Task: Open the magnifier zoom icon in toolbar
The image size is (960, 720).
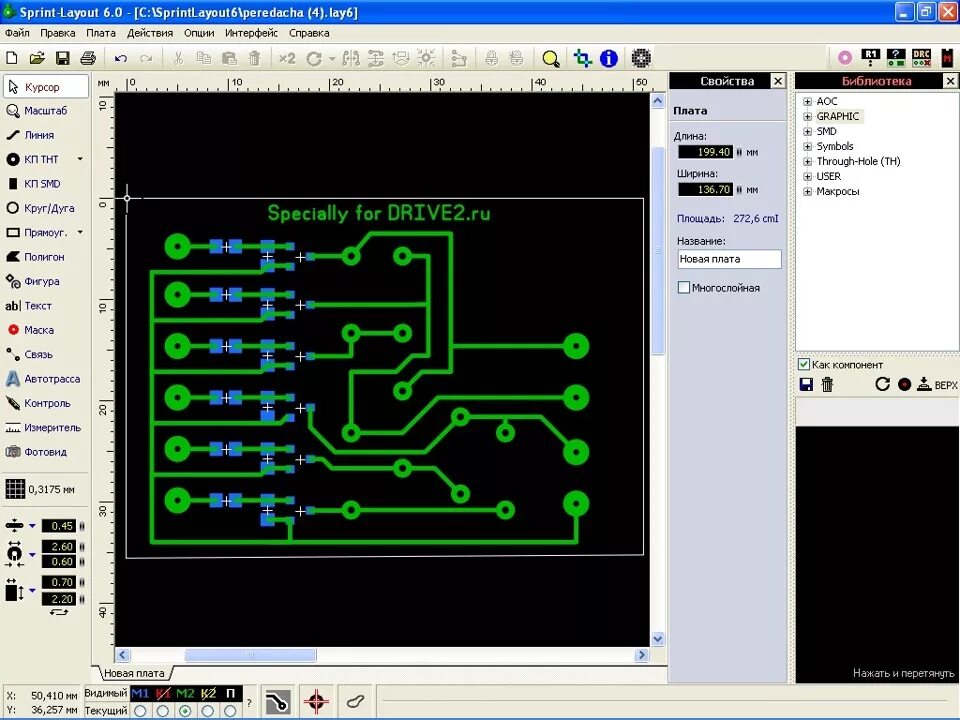Action: click(550, 59)
